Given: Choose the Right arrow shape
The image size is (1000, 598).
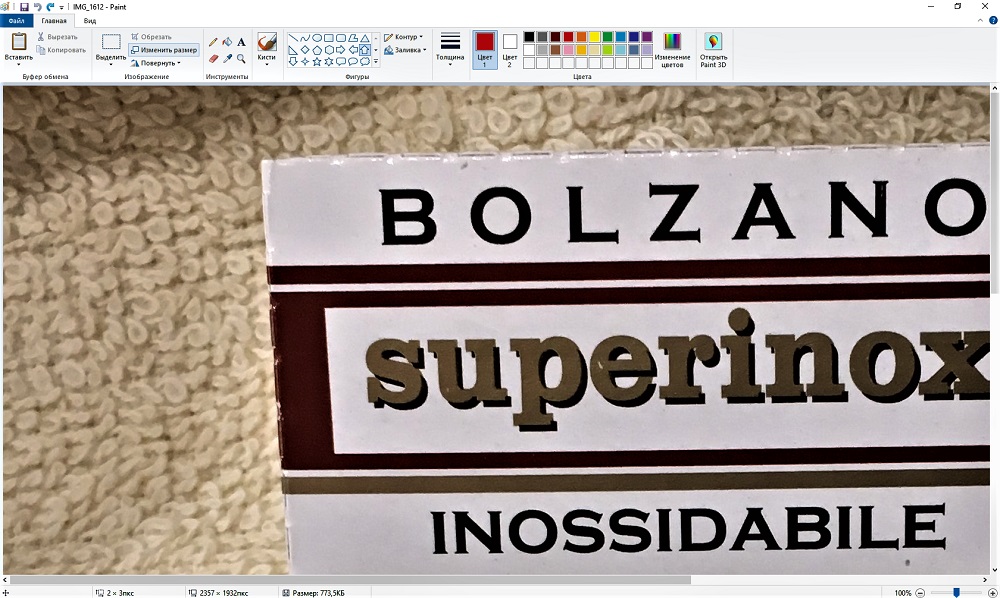Looking at the screenshot, I should click(341, 50).
